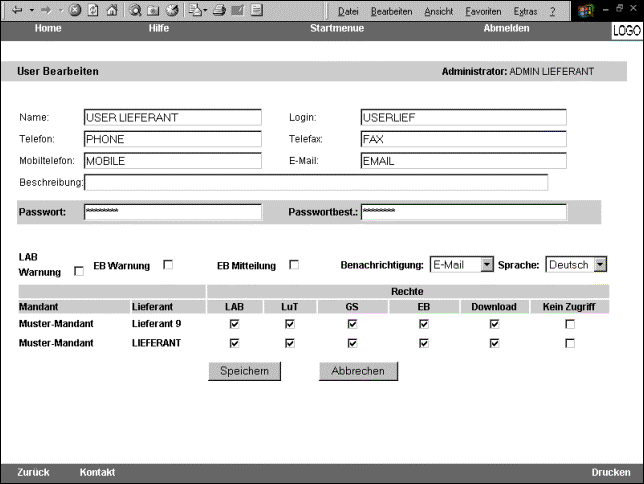The image size is (644, 484).
Task: Click the Stop loading icon
Action: [x=75, y=10]
